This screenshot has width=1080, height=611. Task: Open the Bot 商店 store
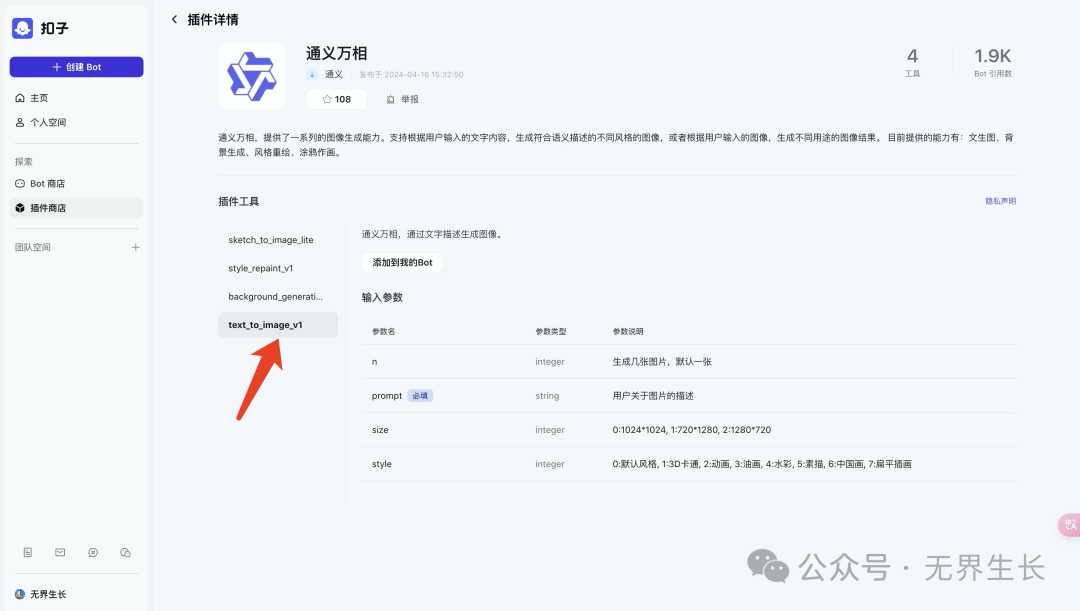[76, 183]
